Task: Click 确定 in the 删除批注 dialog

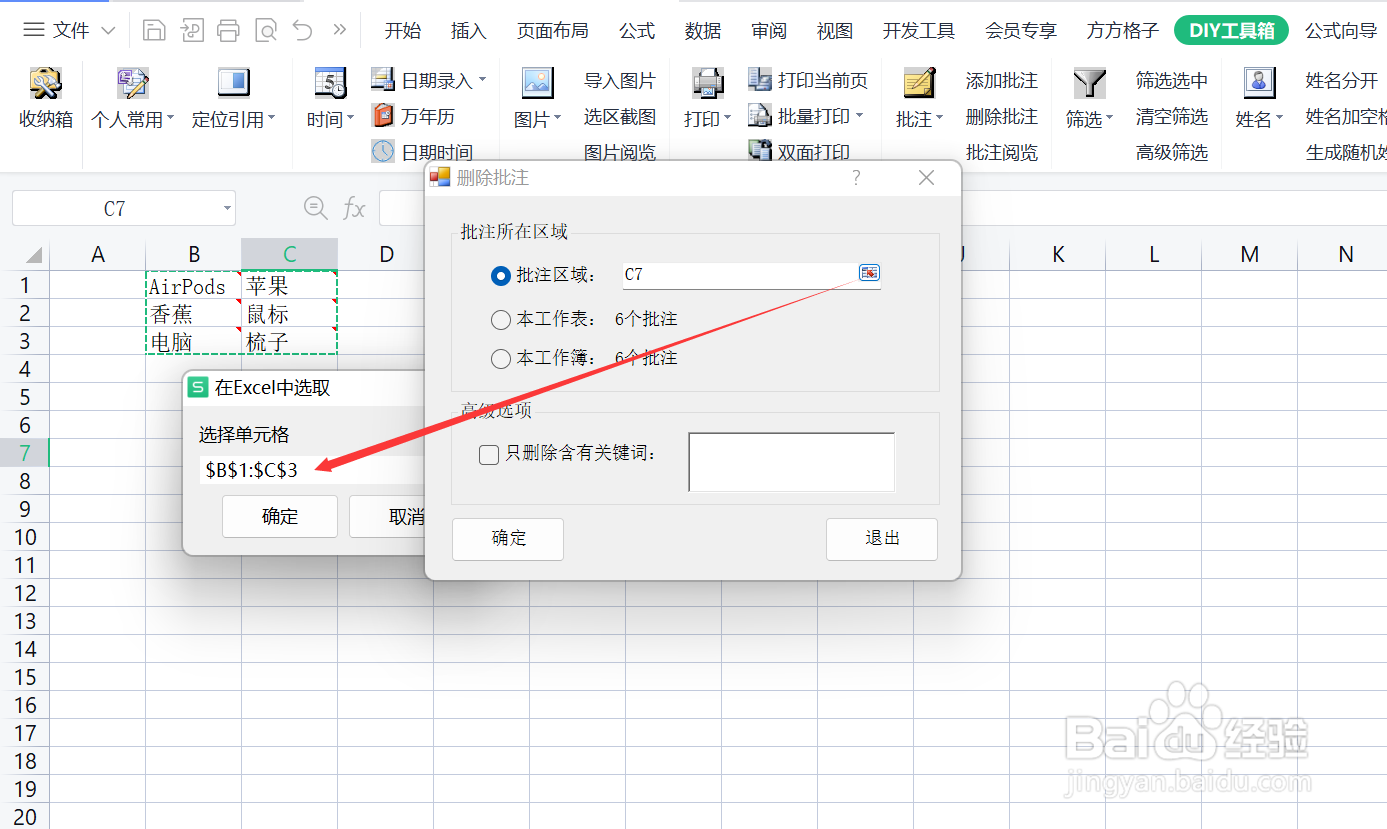Action: point(508,538)
